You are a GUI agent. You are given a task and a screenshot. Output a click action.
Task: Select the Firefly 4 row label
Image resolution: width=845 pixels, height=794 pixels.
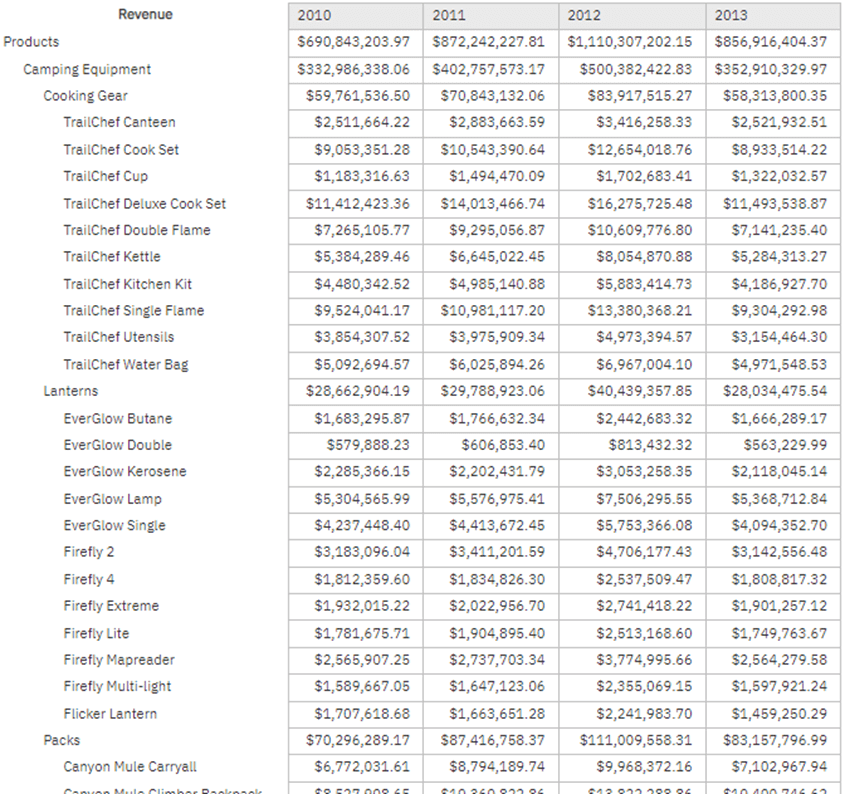(x=89, y=579)
